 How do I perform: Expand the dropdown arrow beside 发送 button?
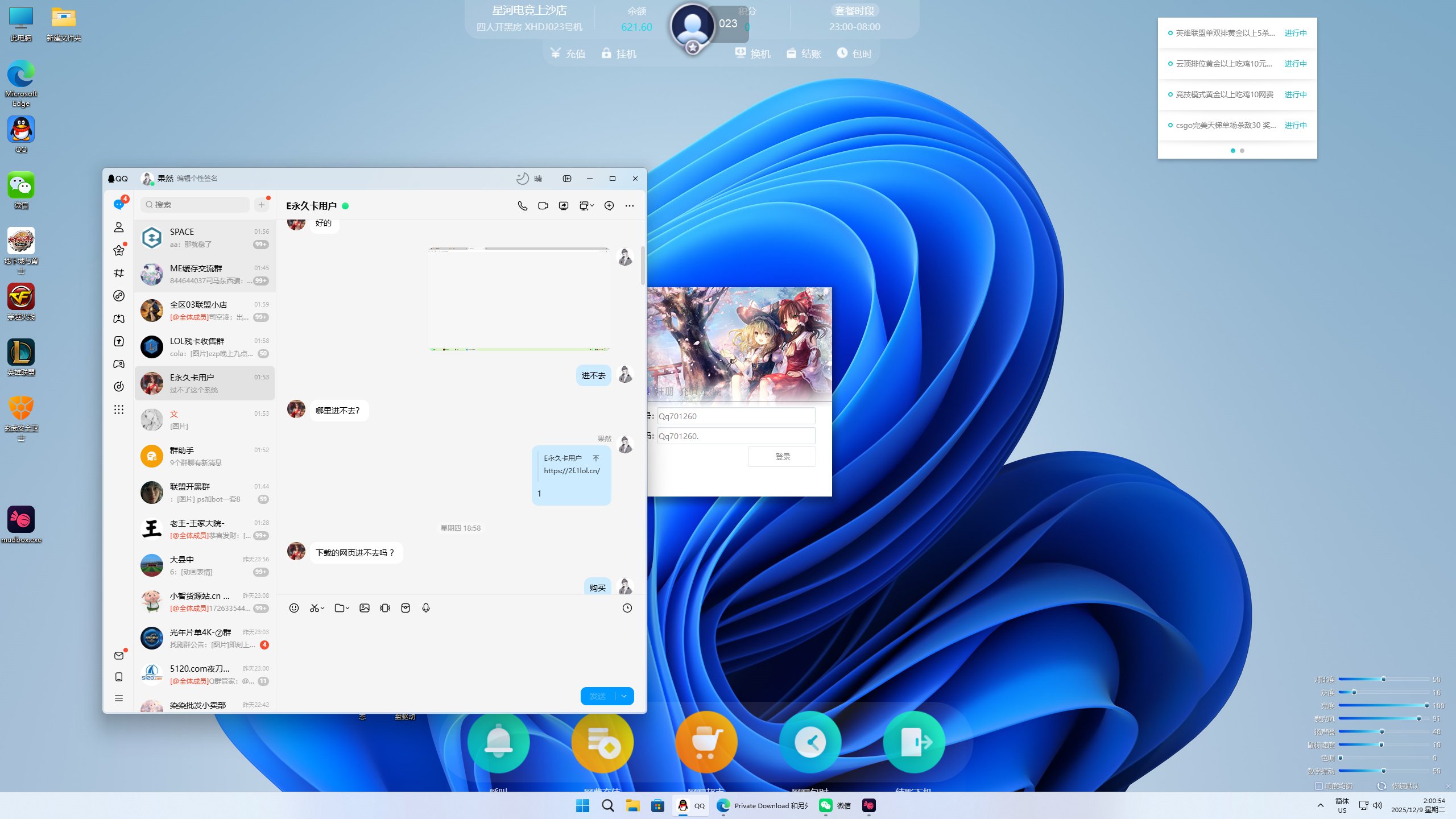point(624,696)
